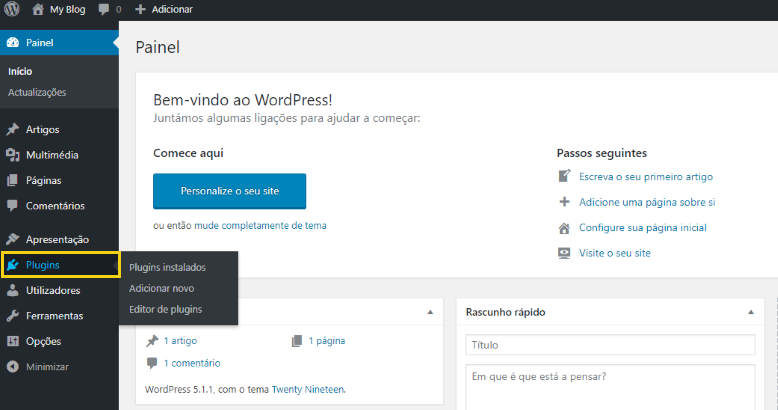
Task: Click the pushpin icon beside 1 artigo
Action: coord(152,341)
